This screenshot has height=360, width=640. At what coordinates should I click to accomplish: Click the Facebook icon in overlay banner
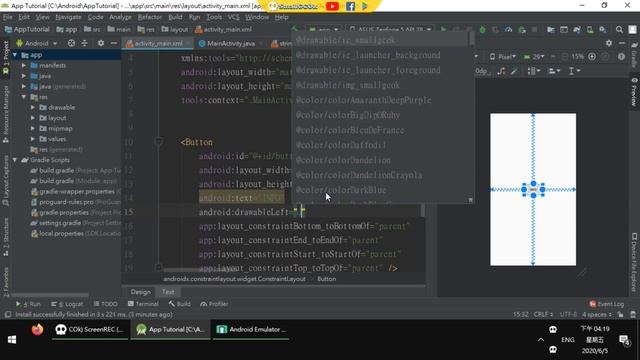(x=350, y=6)
